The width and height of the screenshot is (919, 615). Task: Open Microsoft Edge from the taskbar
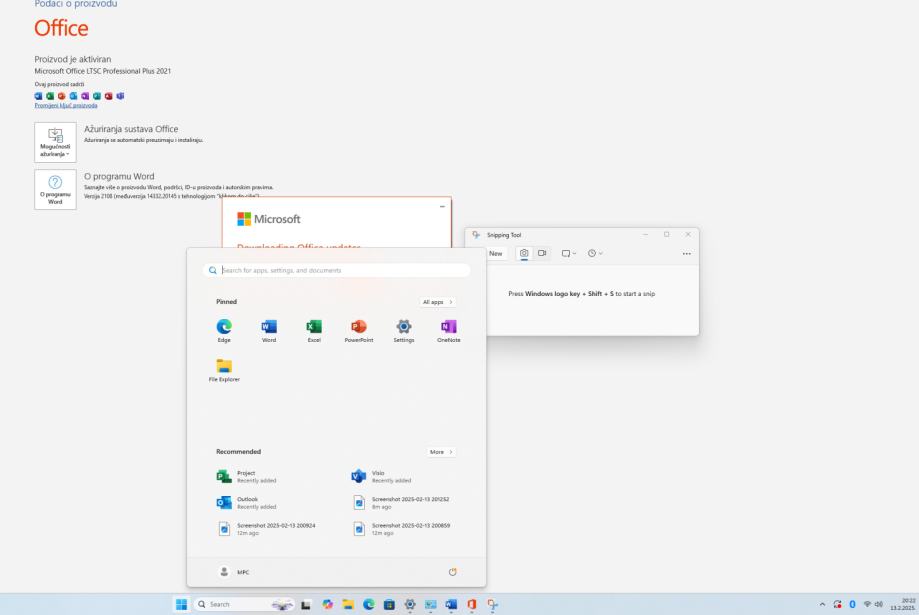pos(369,604)
